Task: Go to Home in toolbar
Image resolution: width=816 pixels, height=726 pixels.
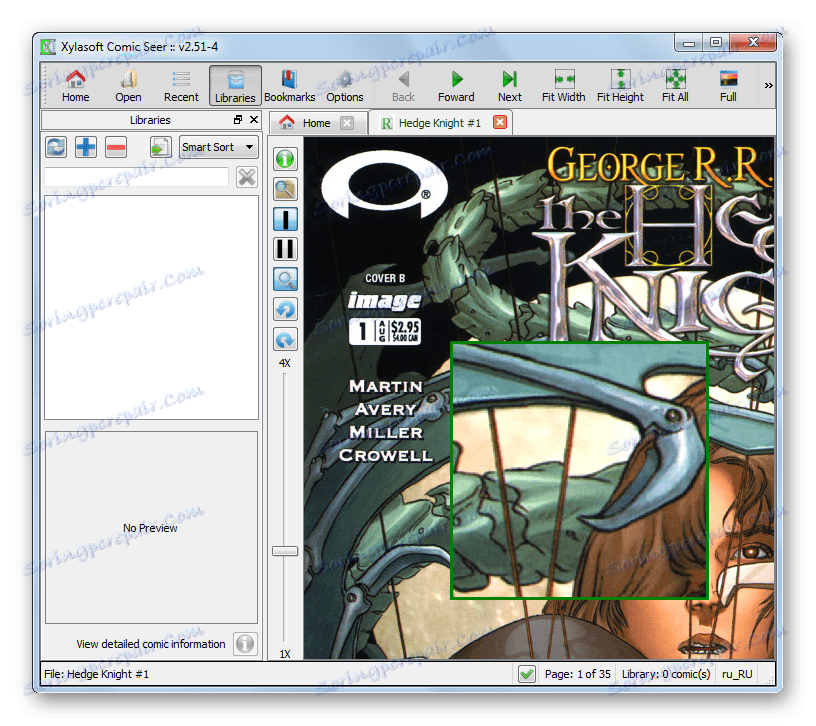Action: [x=75, y=86]
